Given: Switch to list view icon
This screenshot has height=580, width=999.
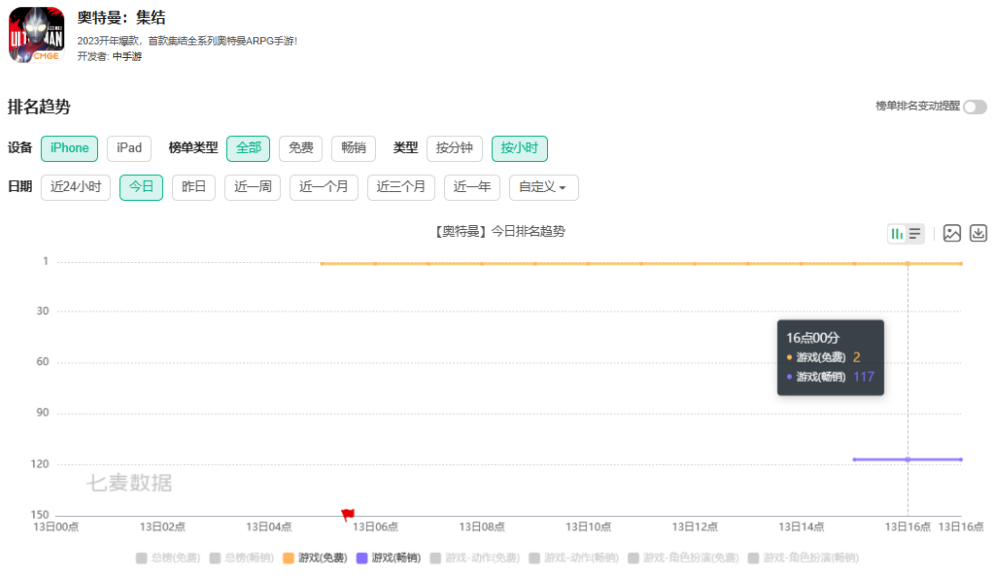Looking at the screenshot, I should [x=915, y=234].
